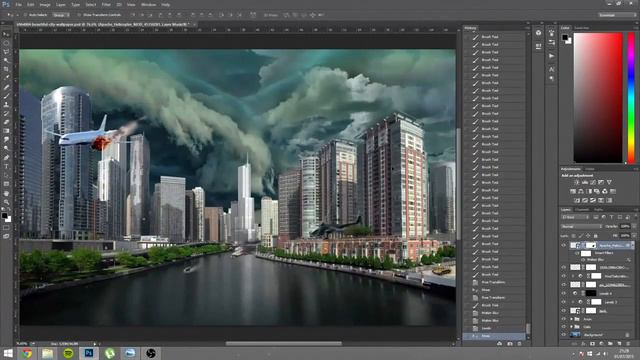Image resolution: width=640 pixels, height=360 pixels.
Task: Delete current state in the History panel
Action: 519,344
